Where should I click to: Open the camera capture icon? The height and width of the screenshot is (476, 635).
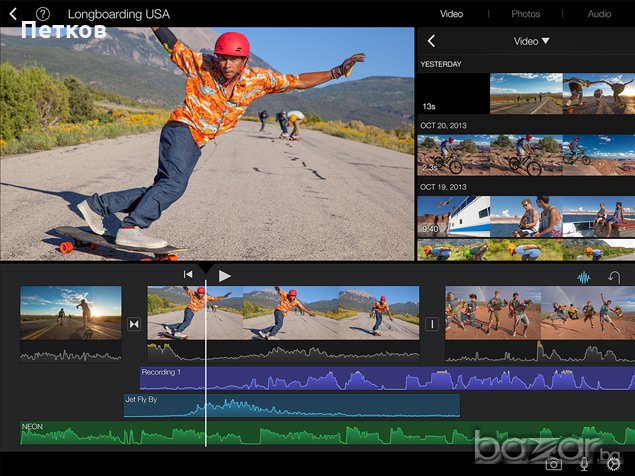(553, 463)
